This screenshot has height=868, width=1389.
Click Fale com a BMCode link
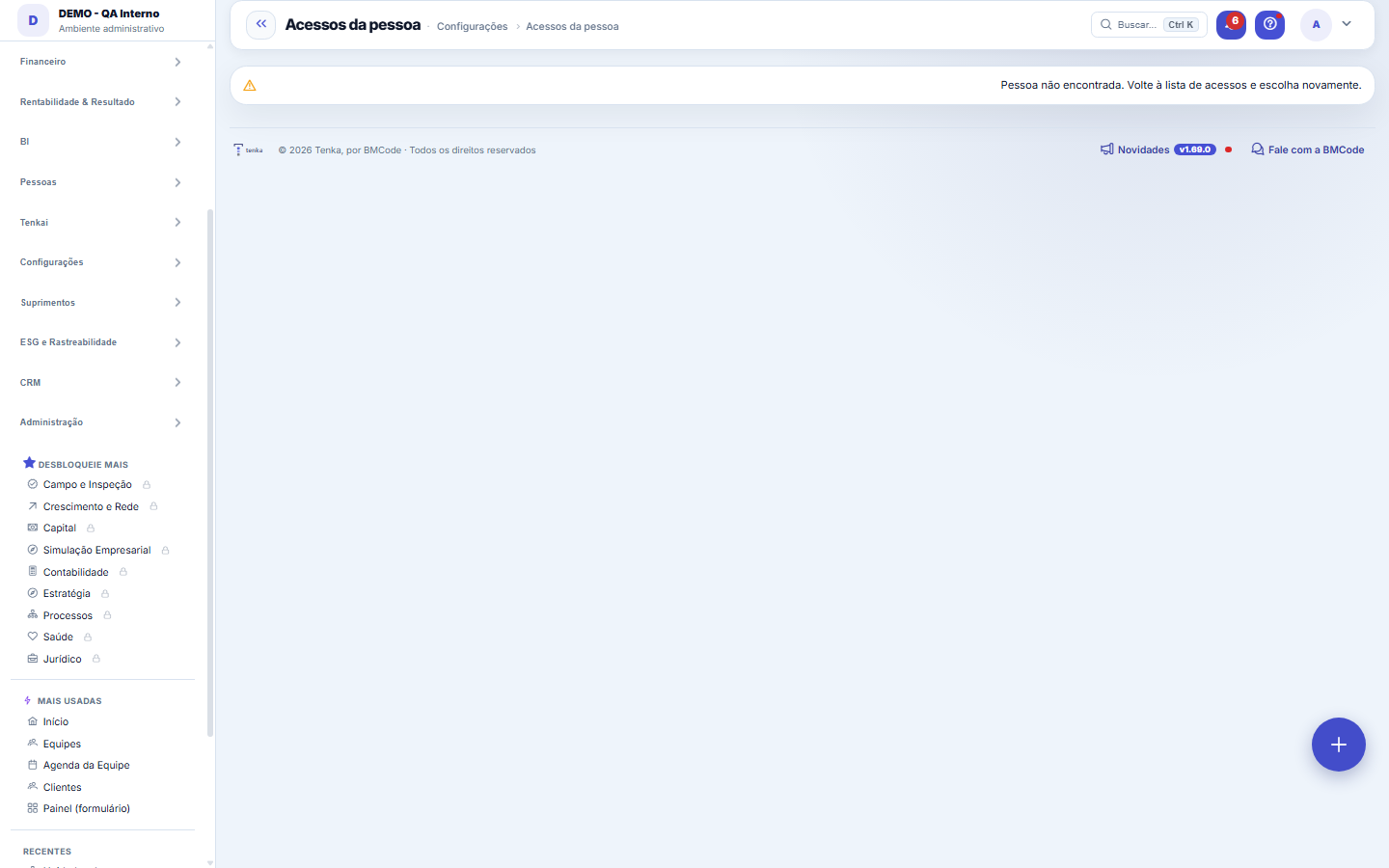[1308, 149]
